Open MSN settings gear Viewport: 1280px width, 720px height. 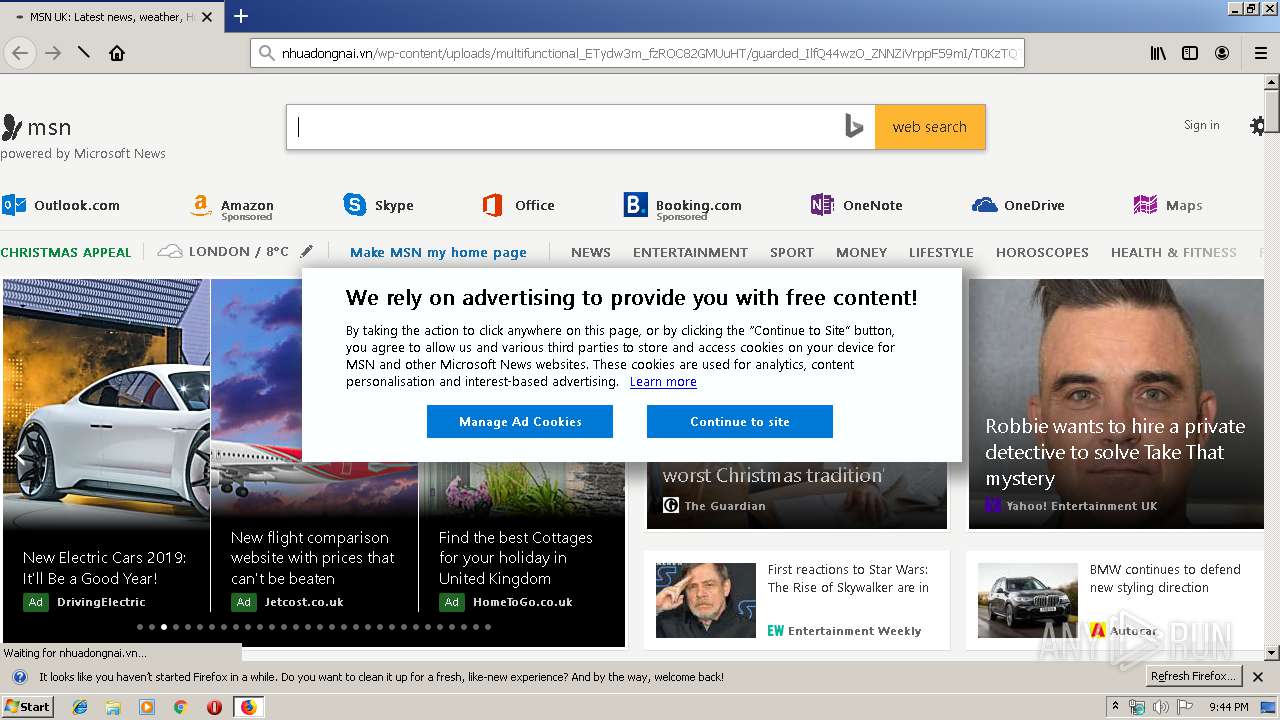click(x=1257, y=126)
